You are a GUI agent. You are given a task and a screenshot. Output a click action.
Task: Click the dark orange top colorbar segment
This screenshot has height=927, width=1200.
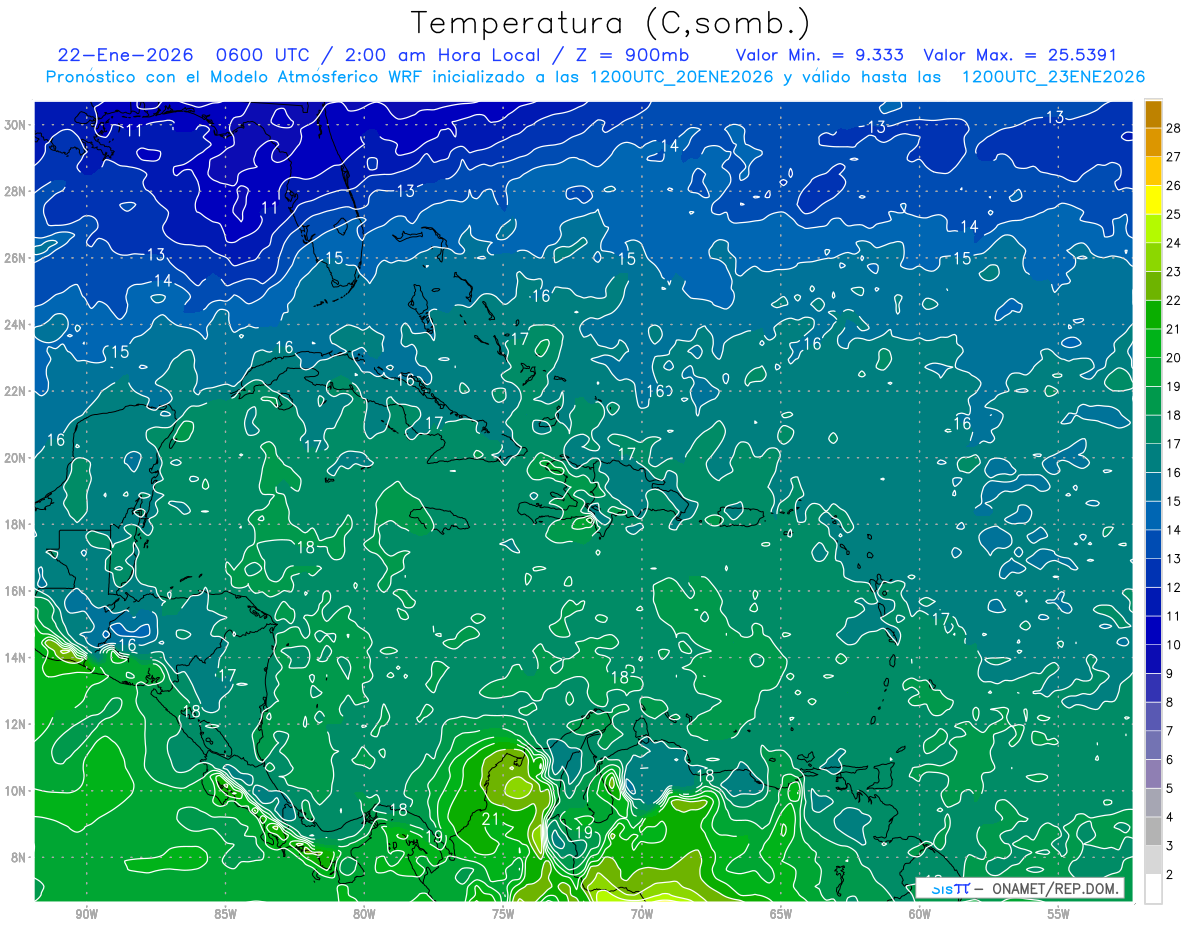[1153, 114]
